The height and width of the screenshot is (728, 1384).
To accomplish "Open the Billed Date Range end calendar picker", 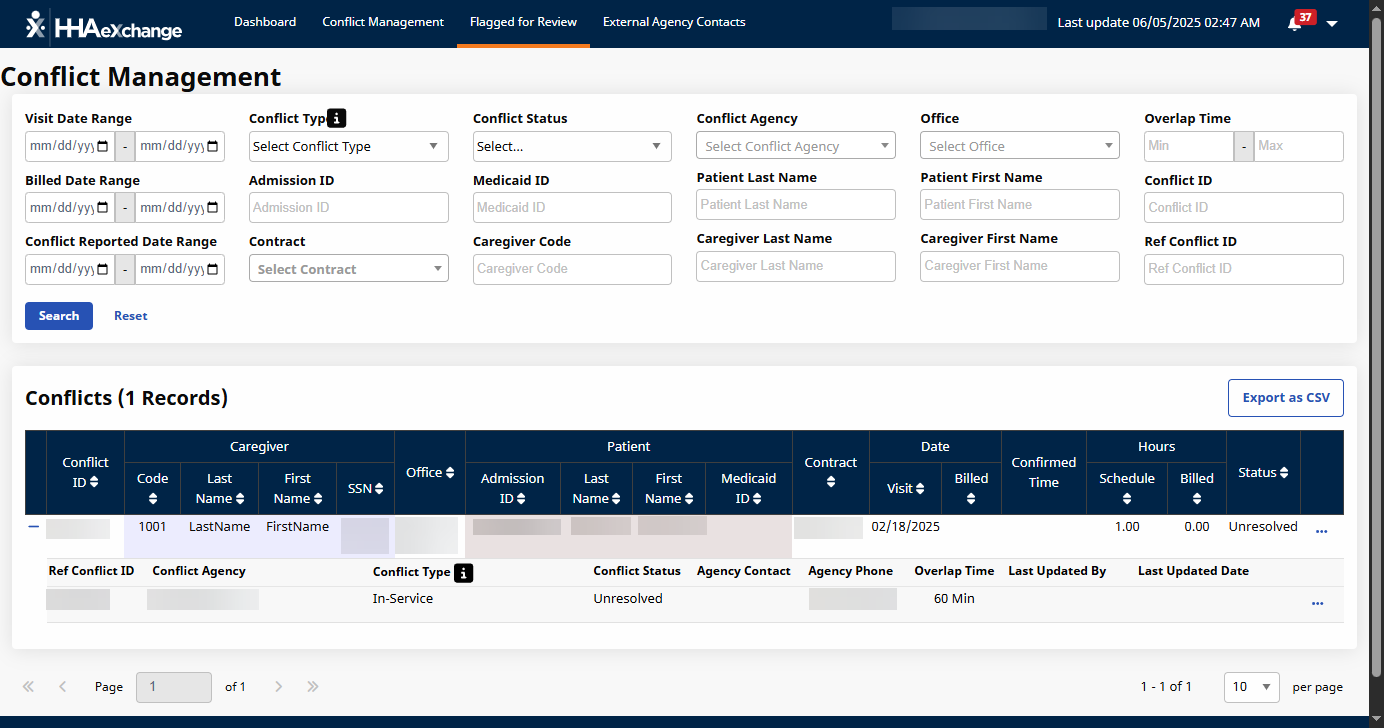I will tap(215, 207).
